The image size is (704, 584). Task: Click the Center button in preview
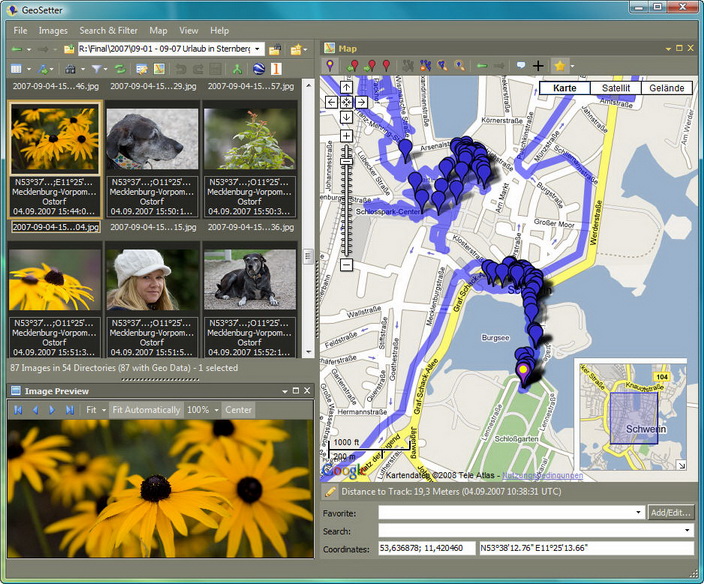(238, 410)
